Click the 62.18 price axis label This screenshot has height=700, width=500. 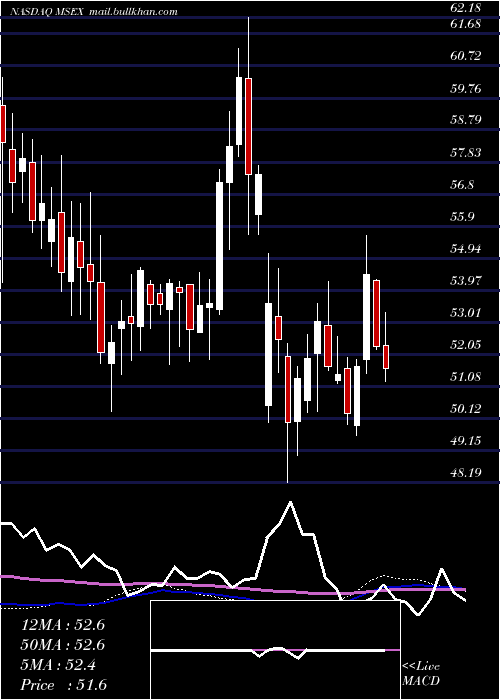point(466,8)
